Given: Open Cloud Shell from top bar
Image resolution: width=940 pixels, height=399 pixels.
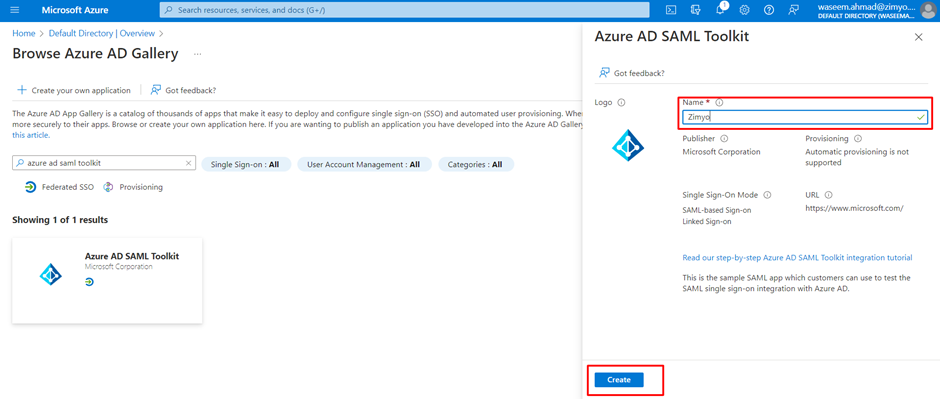Looking at the screenshot, I should tap(672, 10).
